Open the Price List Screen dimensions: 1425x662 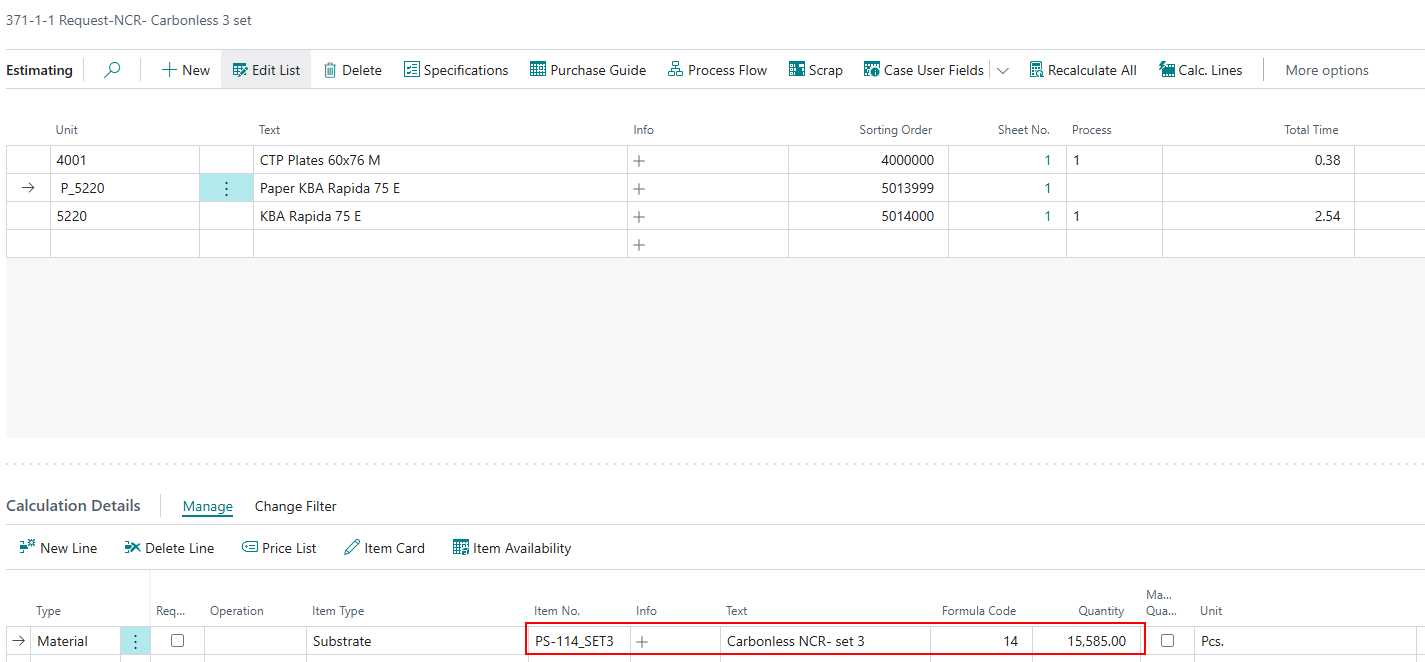pos(279,548)
